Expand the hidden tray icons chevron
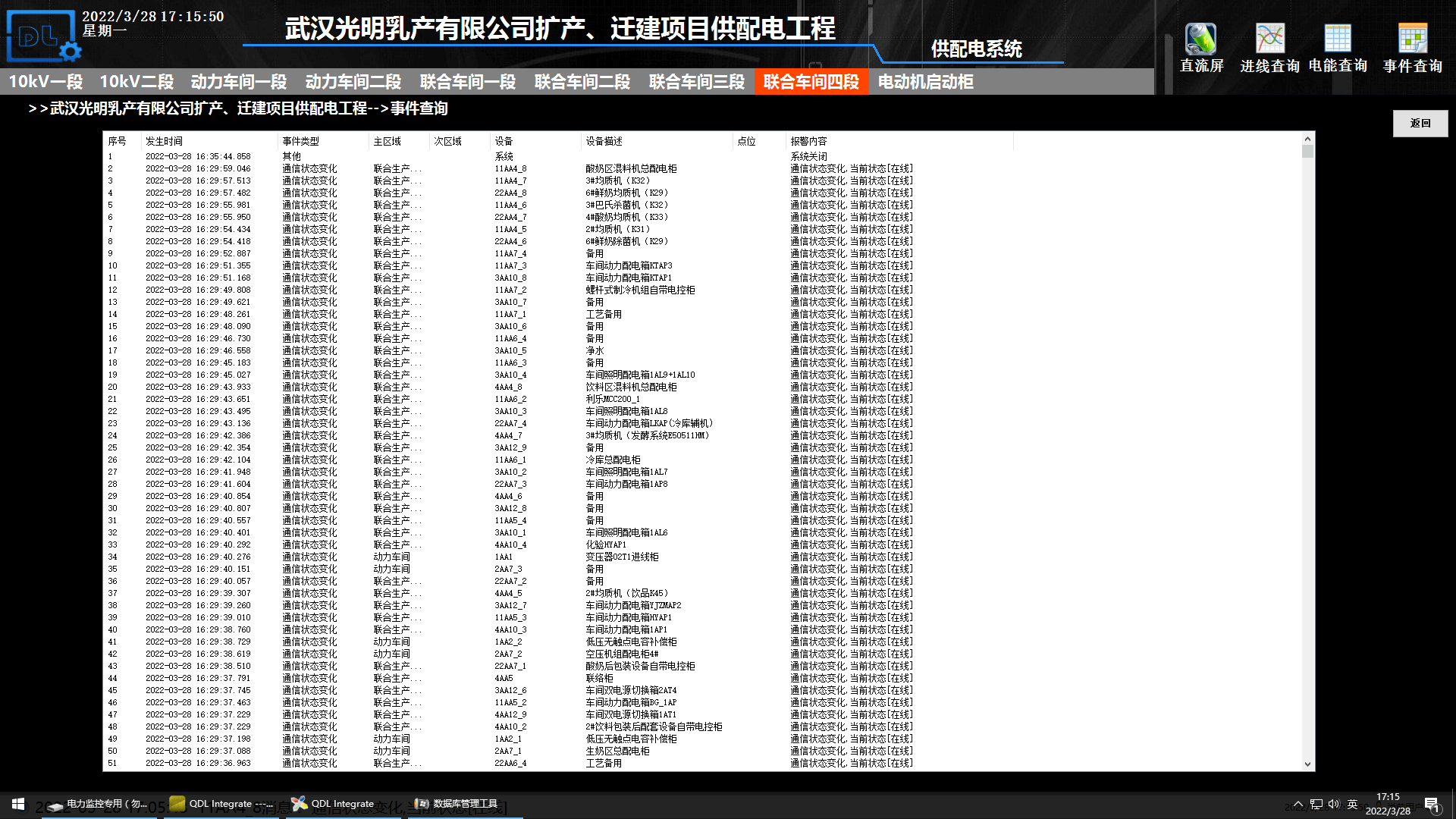Screen dimensions: 1456x819 click(x=1298, y=804)
